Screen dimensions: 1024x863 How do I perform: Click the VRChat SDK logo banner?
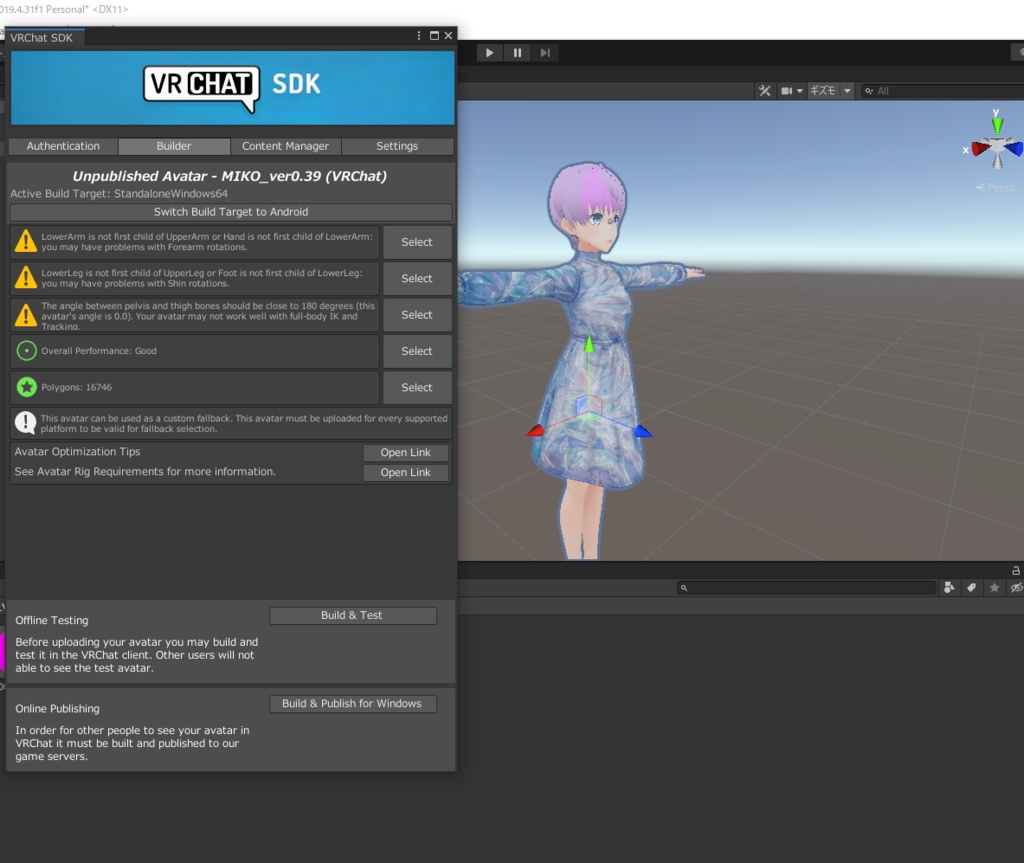230,87
